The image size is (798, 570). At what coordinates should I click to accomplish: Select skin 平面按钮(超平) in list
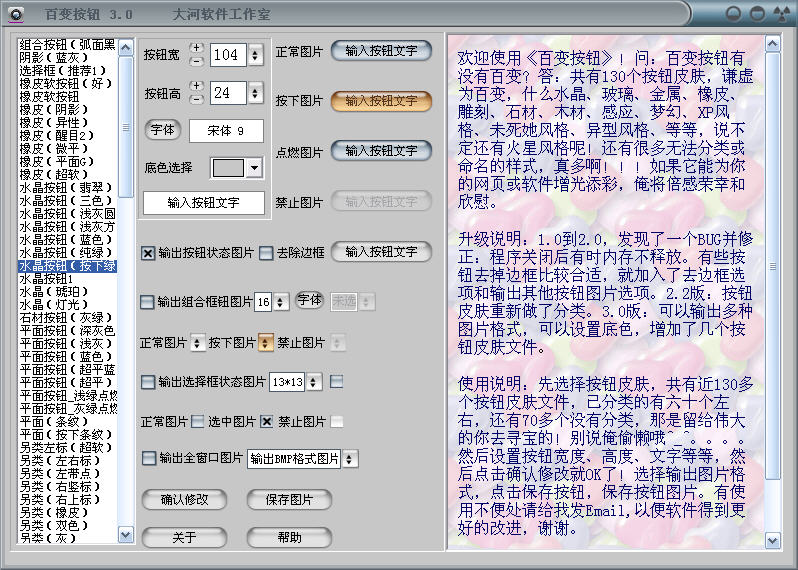click(x=68, y=383)
